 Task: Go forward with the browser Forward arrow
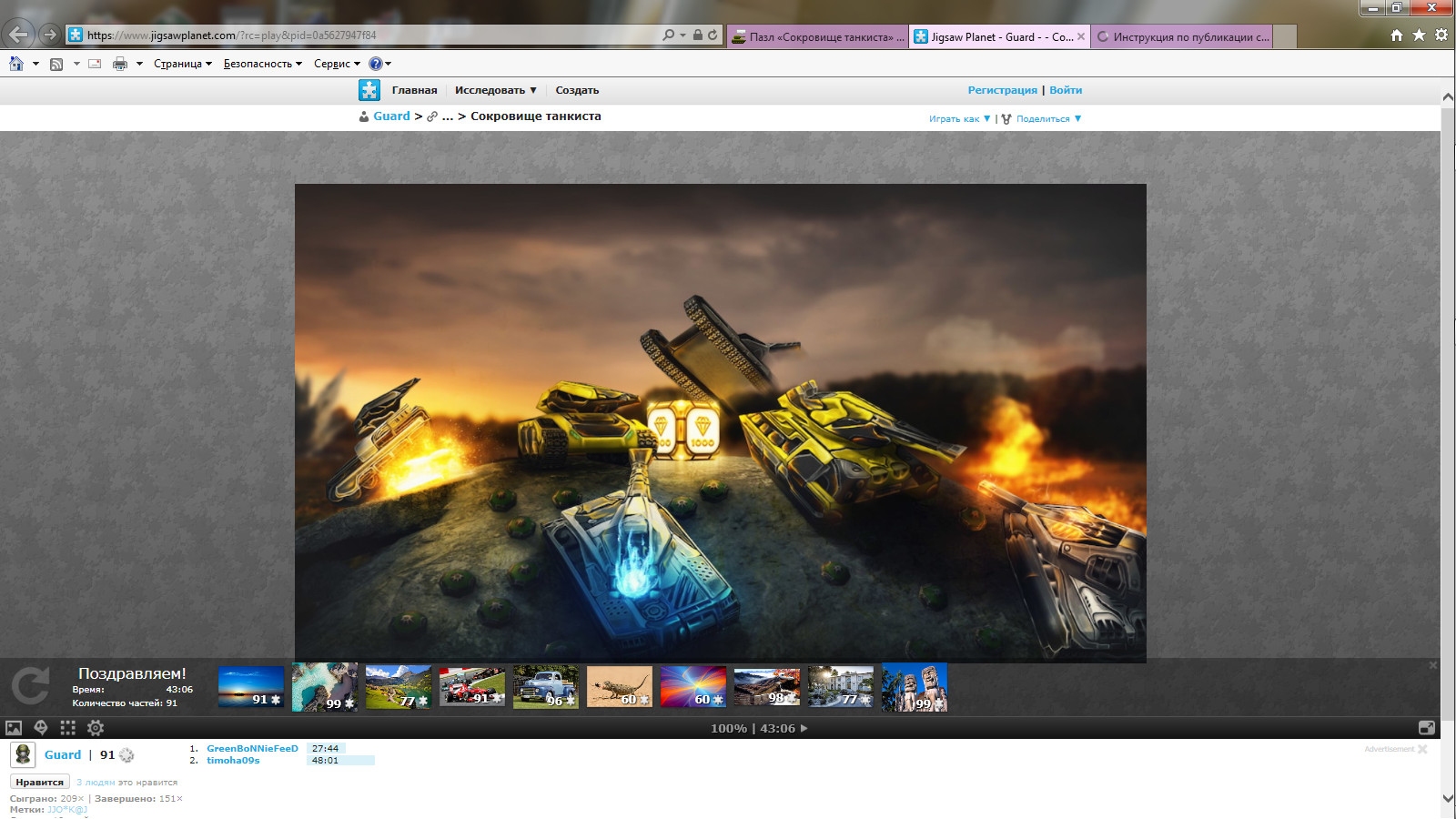(50, 35)
